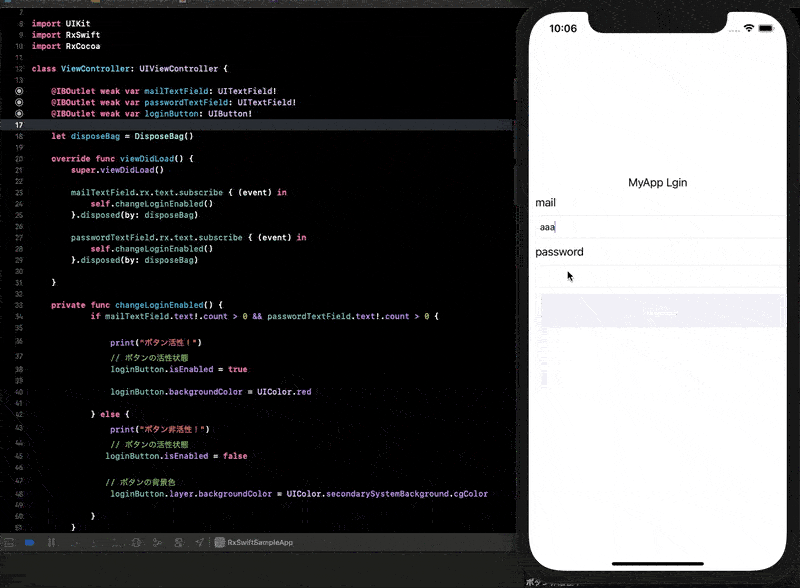
Task: Click the mailTextField.rx.text.subscribe line
Action: [179, 192]
